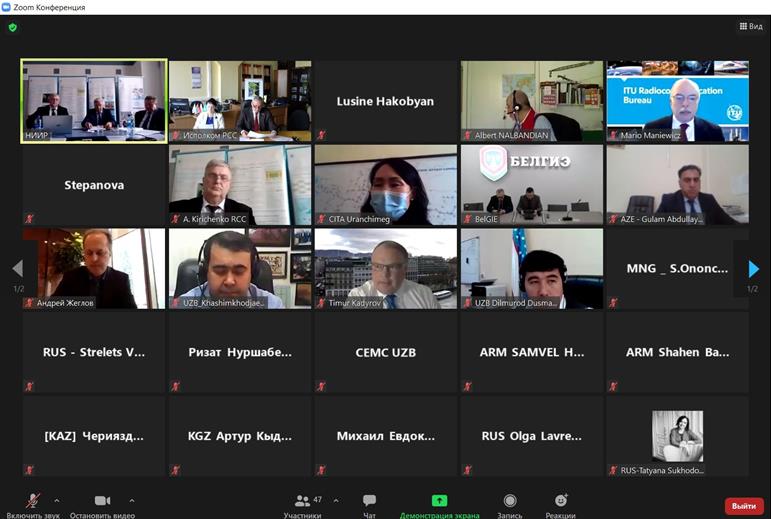Expand audio options arrow beside microphone

click(x=57, y=500)
